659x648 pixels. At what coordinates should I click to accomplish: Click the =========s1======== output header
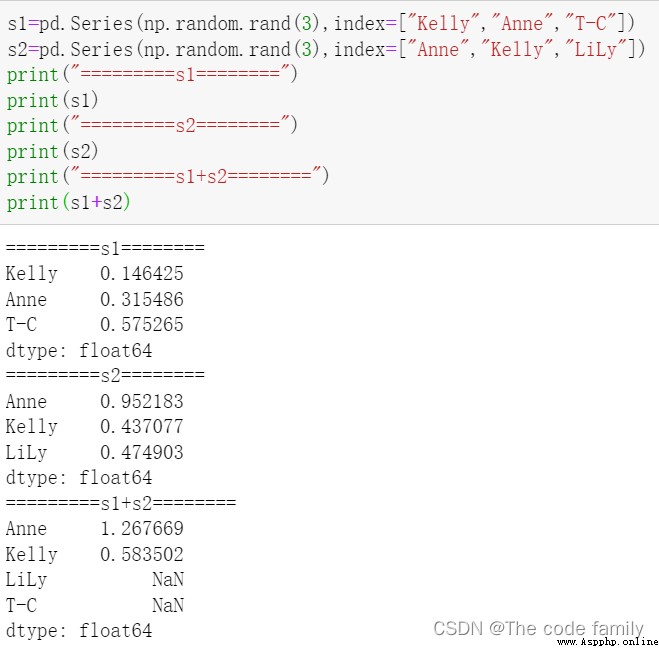click(x=104, y=248)
